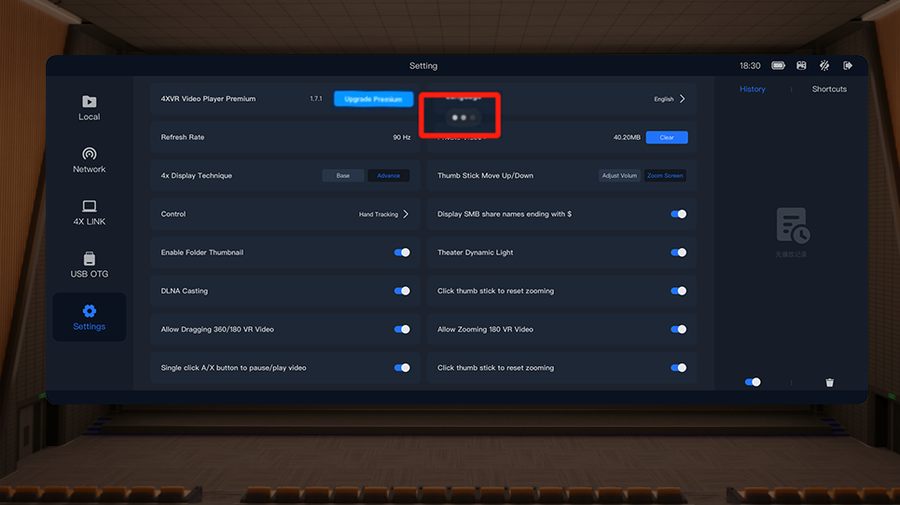Click the exit app icon in top bar
This screenshot has height=505, width=900.
pos(848,65)
